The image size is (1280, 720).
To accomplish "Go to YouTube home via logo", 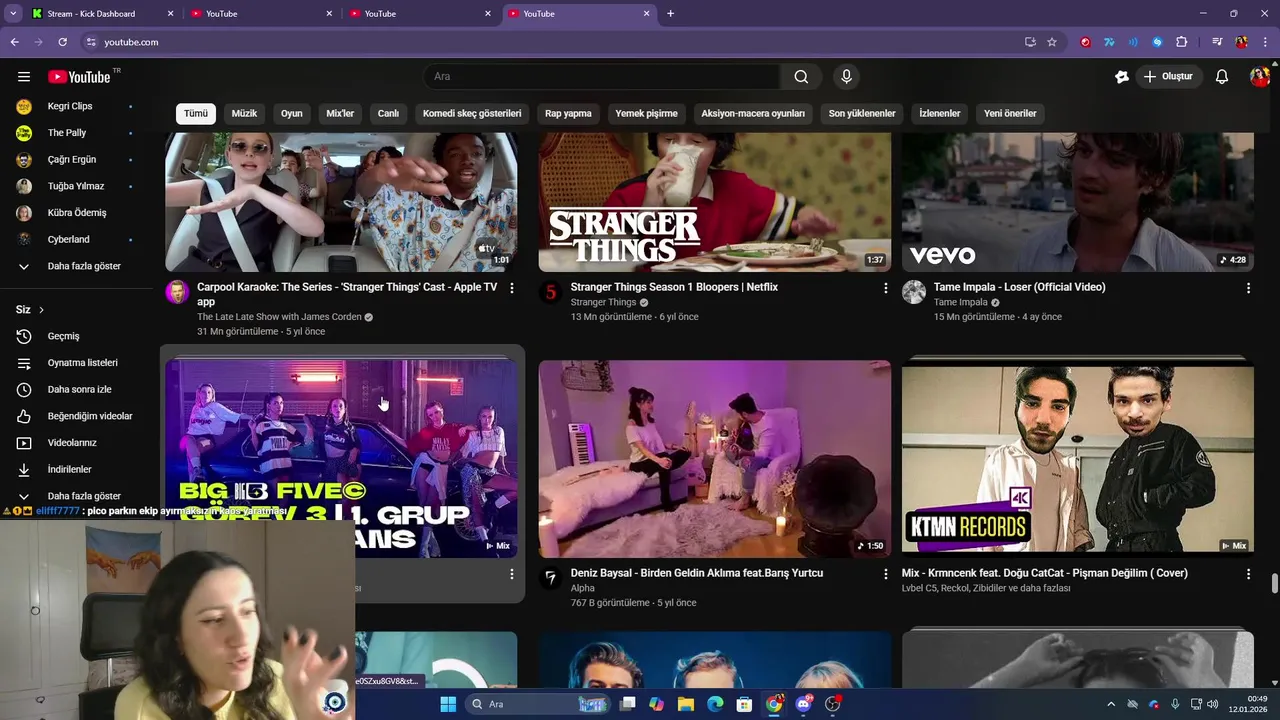I will click(x=79, y=77).
